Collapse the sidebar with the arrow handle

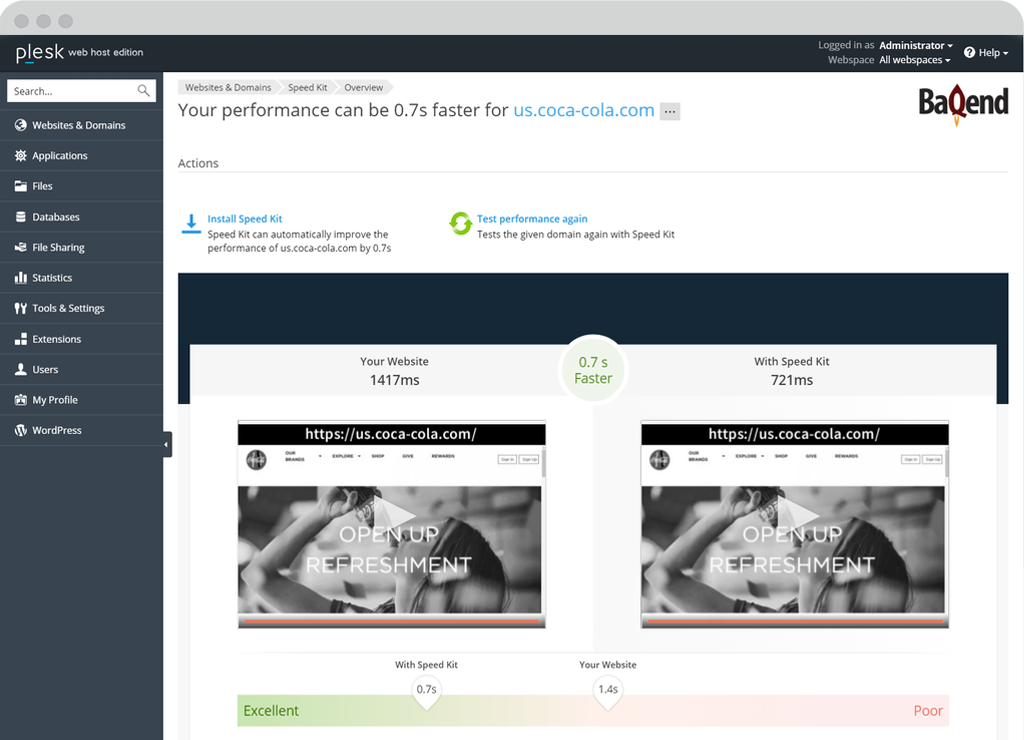click(x=167, y=444)
